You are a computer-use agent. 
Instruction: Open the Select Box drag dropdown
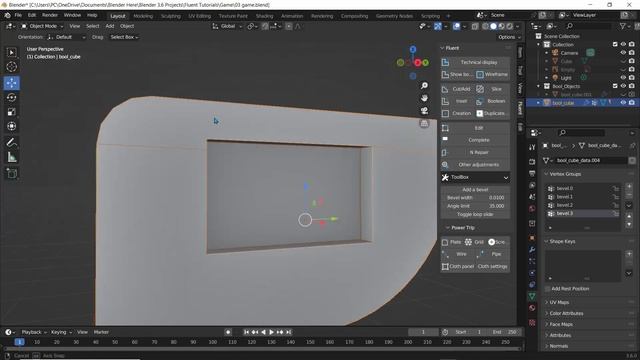tap(124, 37)
